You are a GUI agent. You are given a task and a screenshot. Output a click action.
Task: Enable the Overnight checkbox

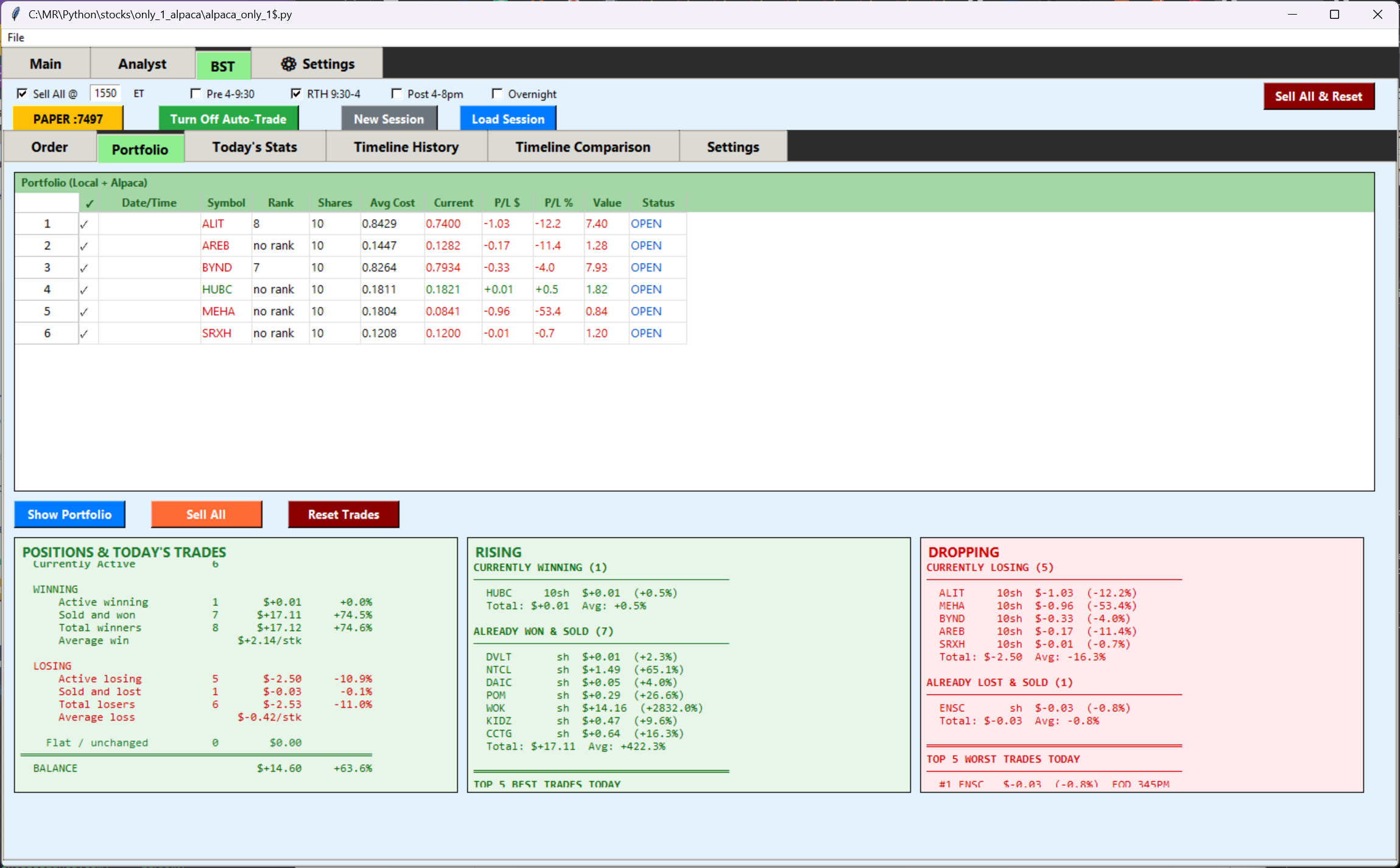click(x=497, y=94)
